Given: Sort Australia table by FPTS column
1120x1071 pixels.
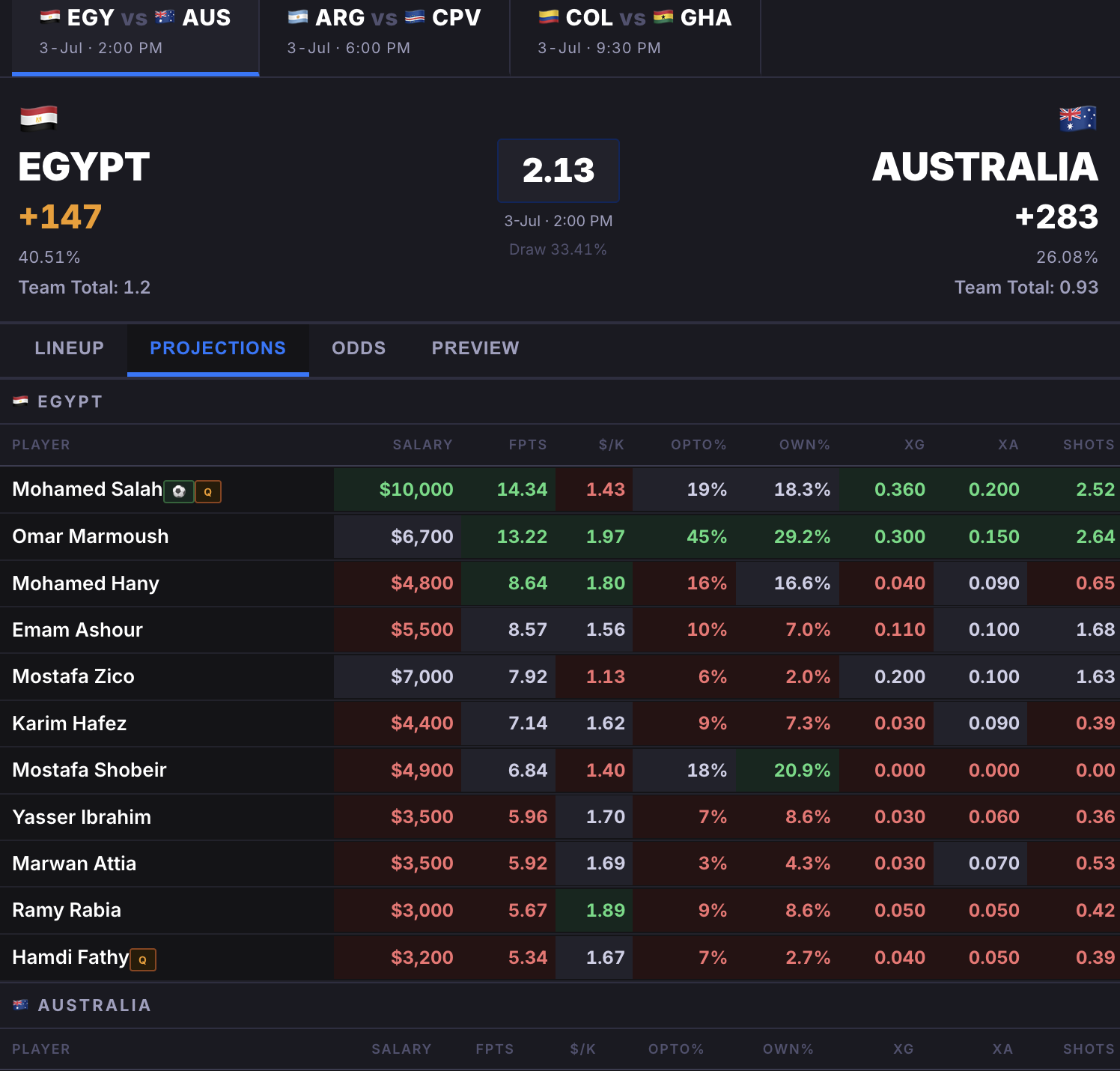Looking at the screenshot, I should 495,1049.
